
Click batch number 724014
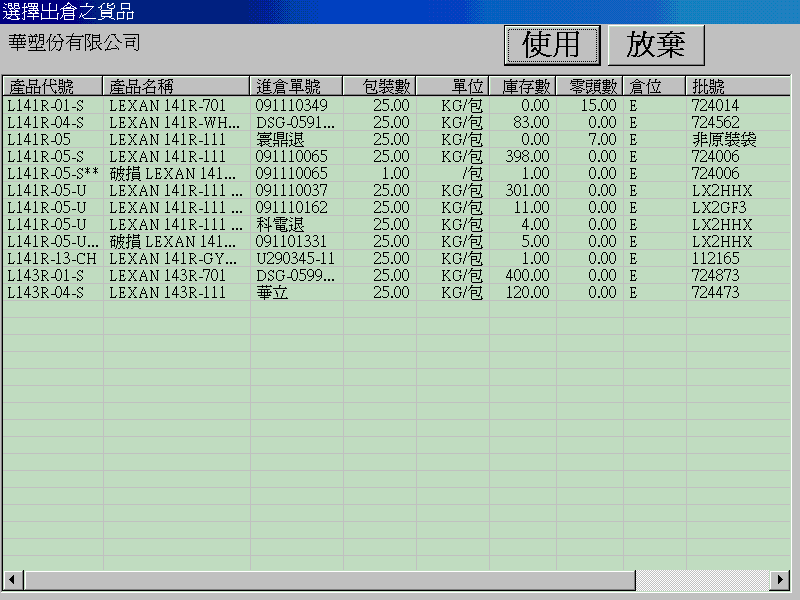click(x=715, y=106)
